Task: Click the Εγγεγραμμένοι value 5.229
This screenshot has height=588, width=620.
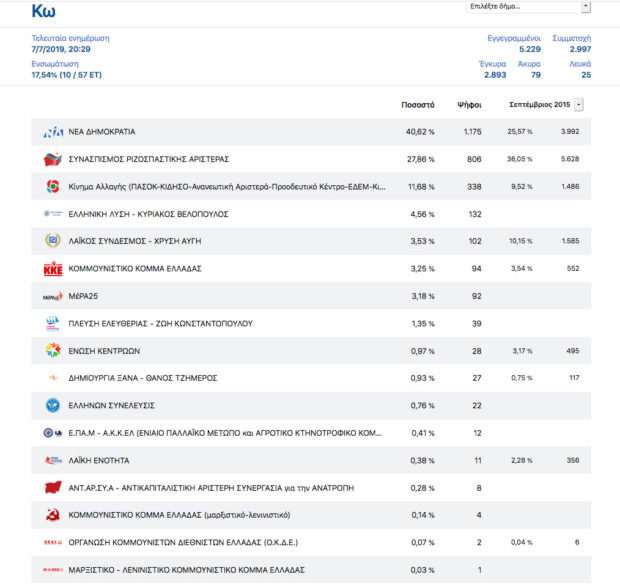Action: click(530, 49)
